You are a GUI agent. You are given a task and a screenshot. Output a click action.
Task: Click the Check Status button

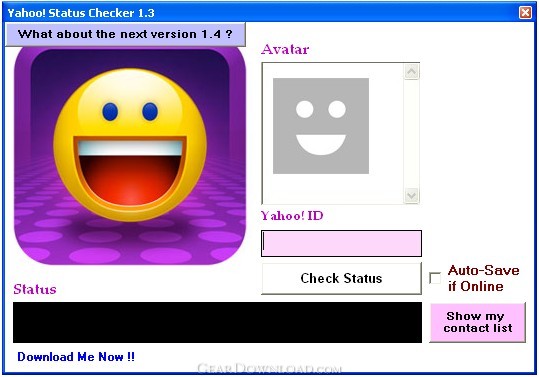coord(341,278)
